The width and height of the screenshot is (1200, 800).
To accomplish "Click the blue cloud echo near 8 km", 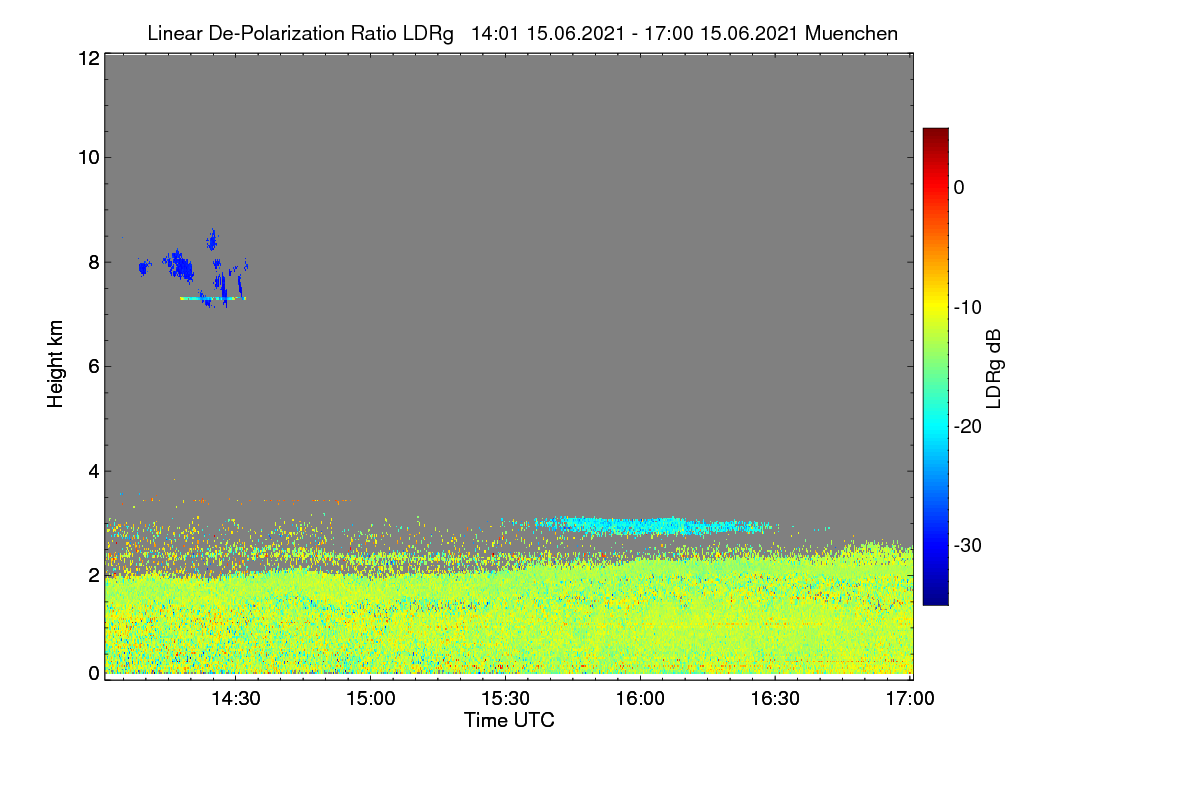I will click(x=180, y=266).
